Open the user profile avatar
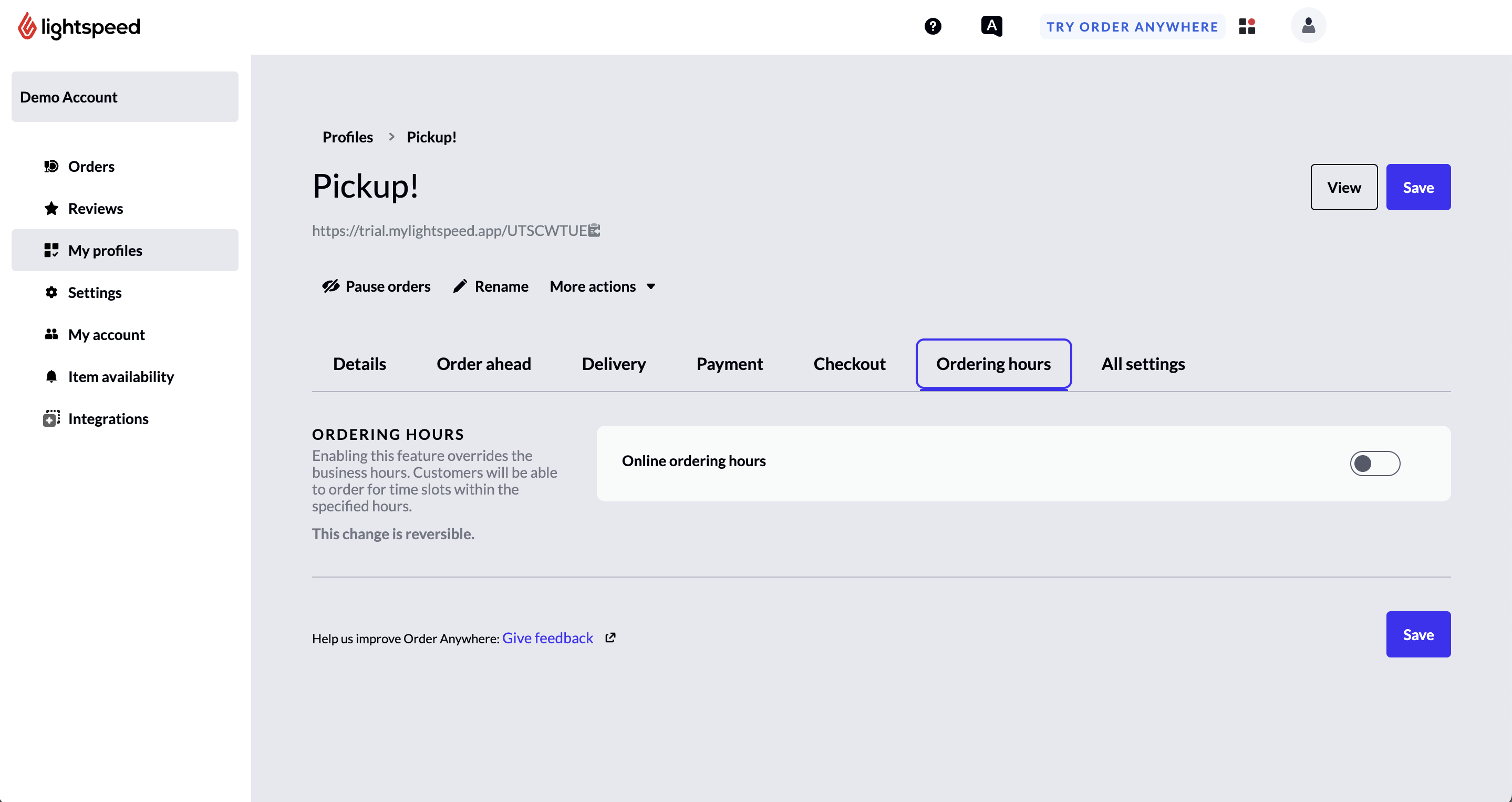This screenshot has height=802, width=1512. pyautogui.click(x=1308, y=26)
